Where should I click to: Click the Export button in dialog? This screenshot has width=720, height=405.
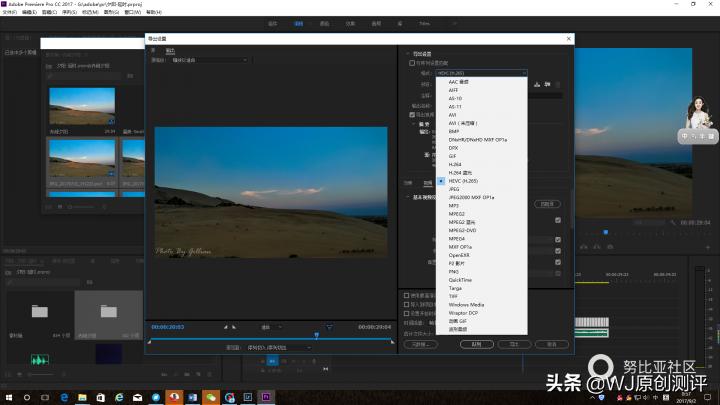(514, 343)
